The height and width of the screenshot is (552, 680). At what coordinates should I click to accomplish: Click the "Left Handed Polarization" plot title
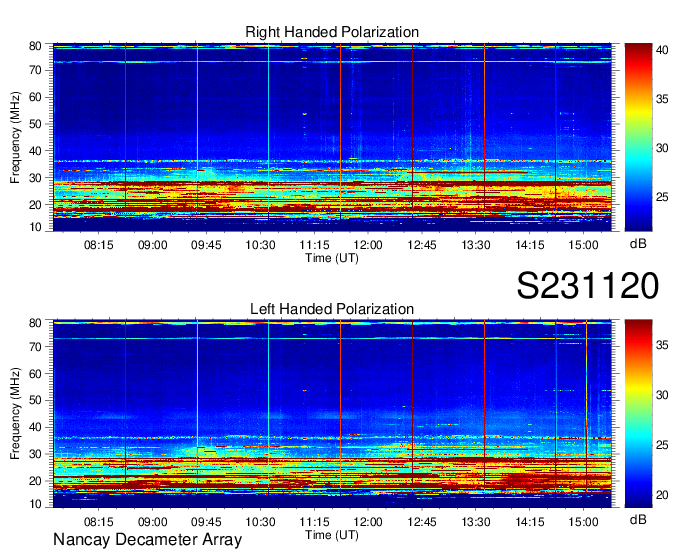coord(332,309)
